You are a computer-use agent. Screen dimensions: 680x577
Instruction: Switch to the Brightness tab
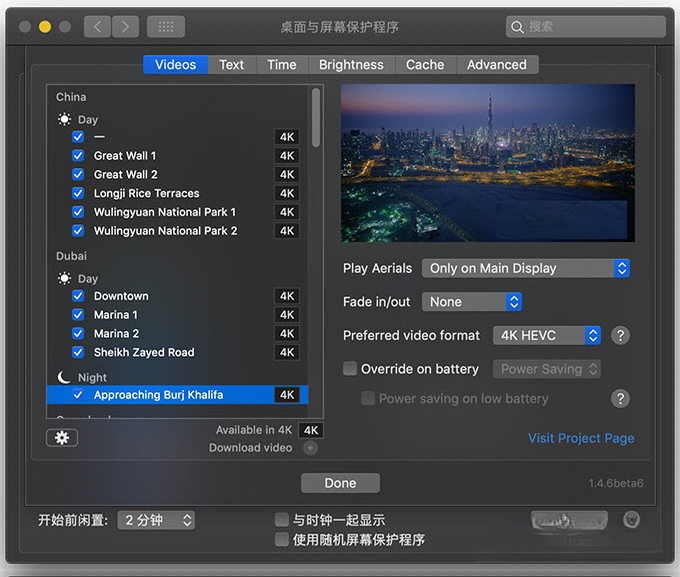tap(351, 65)
